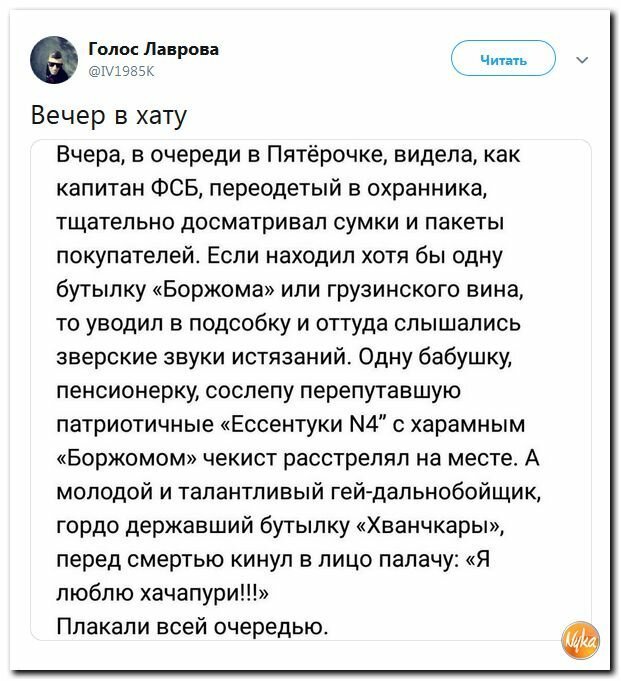This screenshot has height=681, width=621.
Task: Open the @IV1985K handle link
Action: 121,71
